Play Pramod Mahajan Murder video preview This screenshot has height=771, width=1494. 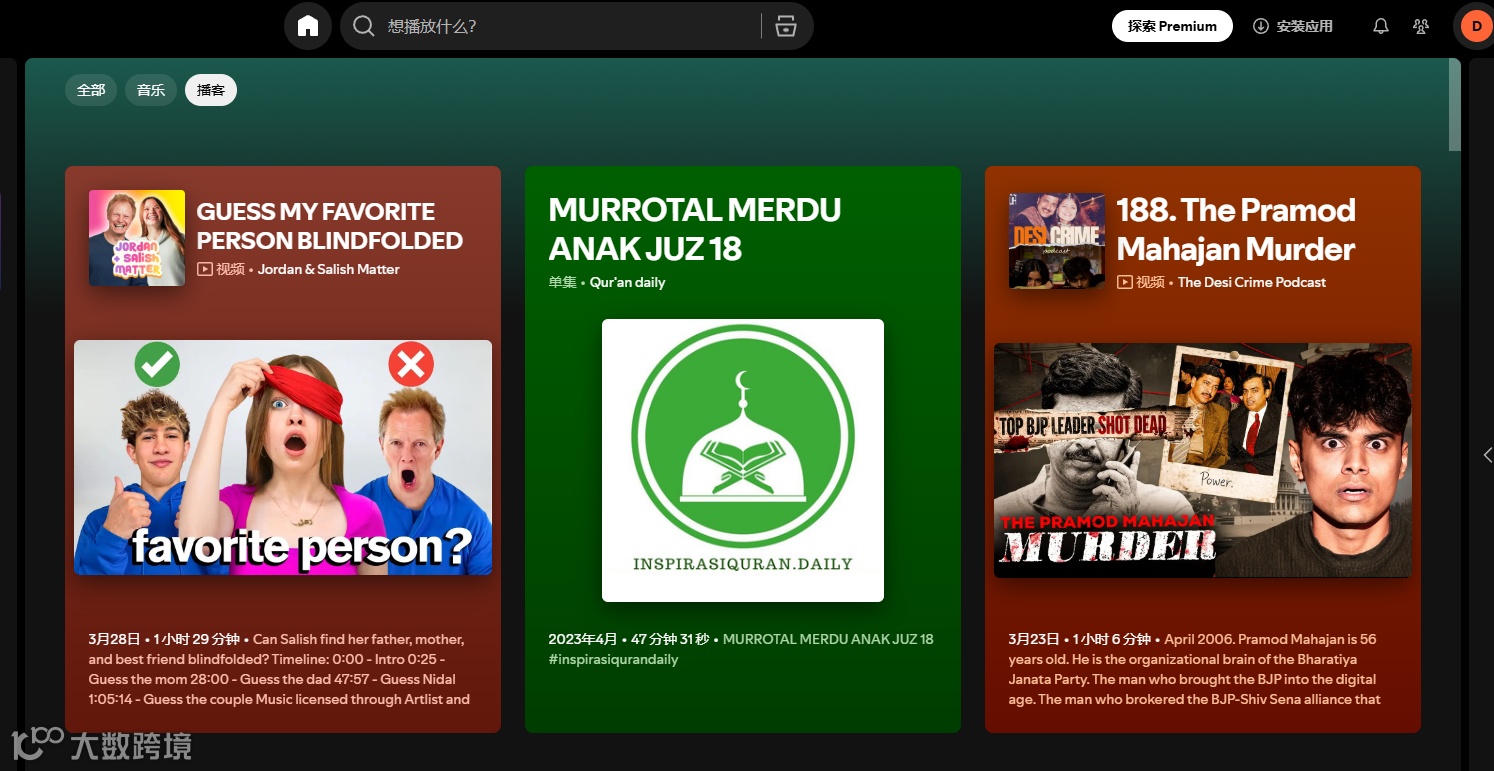(x=1203, y=460)
